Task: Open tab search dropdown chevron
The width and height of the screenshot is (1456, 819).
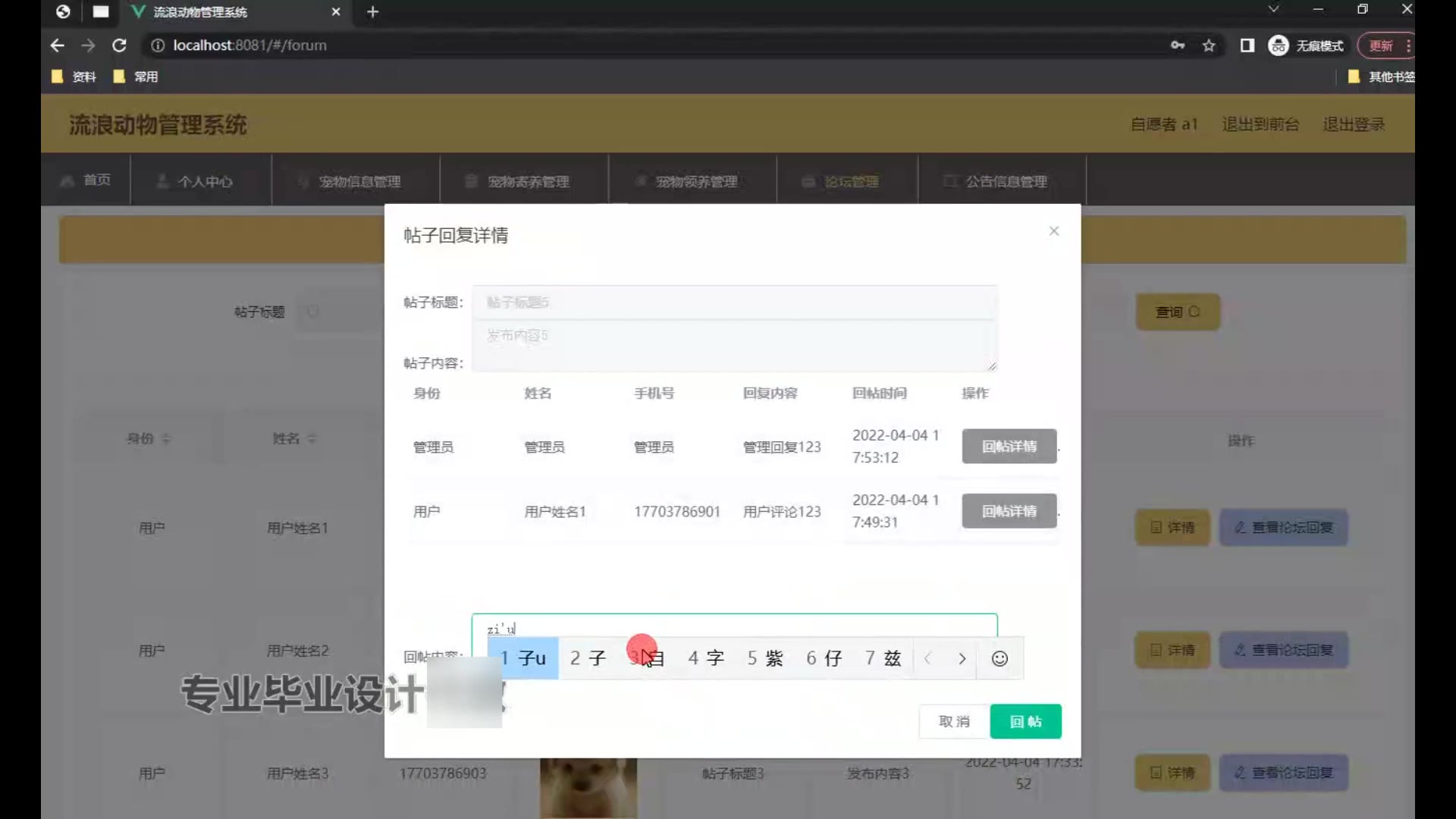Action: point(1273,9)
